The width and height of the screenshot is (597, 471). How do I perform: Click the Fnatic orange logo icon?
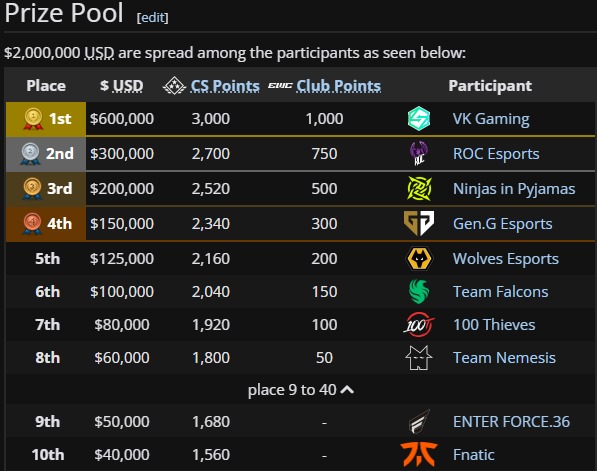[x=419, y=455]
